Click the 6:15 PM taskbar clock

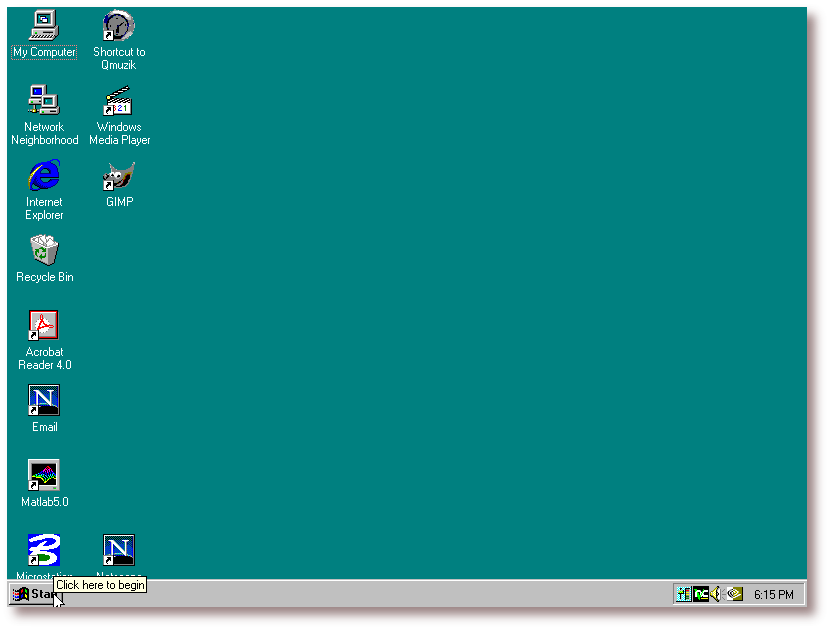point(774,595)
